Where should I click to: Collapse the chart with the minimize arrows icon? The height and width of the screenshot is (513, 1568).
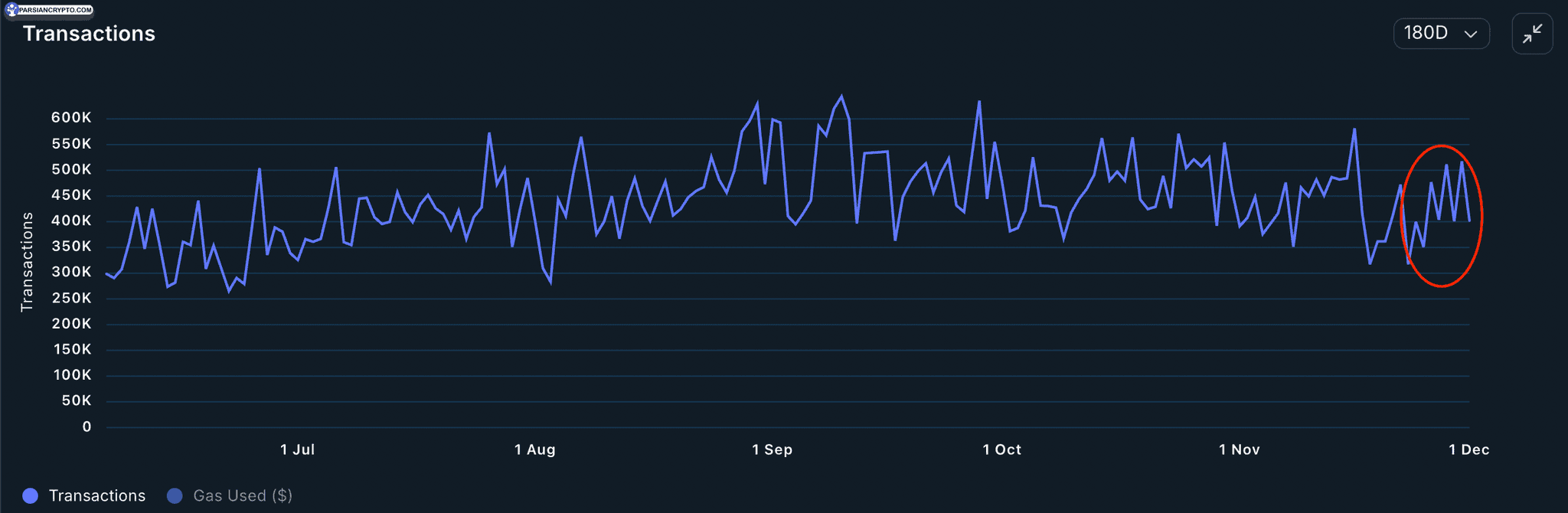coord(1532,34)
